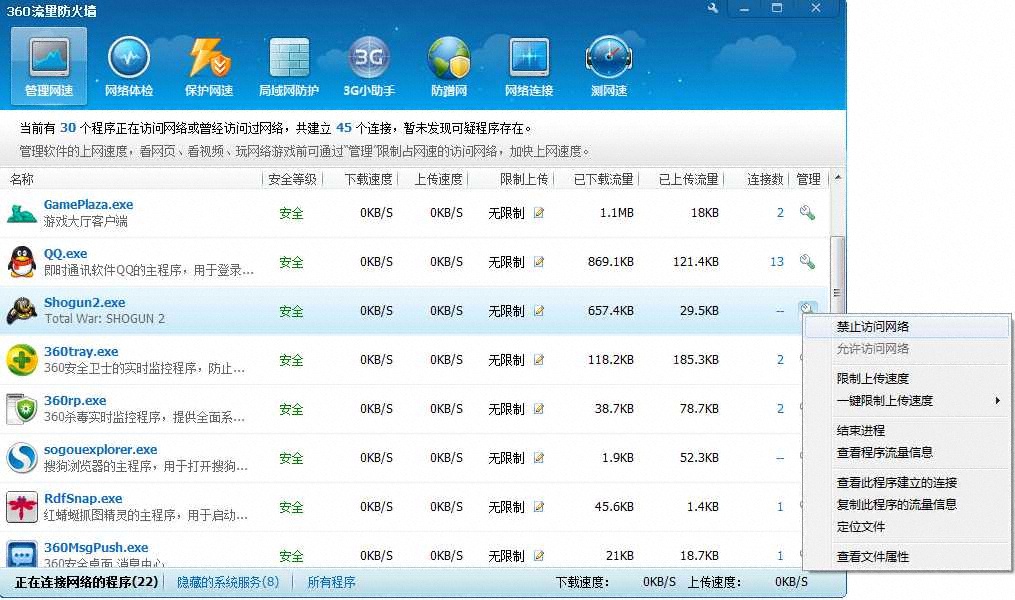Expand 一键限制上传速度 submenu

pos(906,401)
